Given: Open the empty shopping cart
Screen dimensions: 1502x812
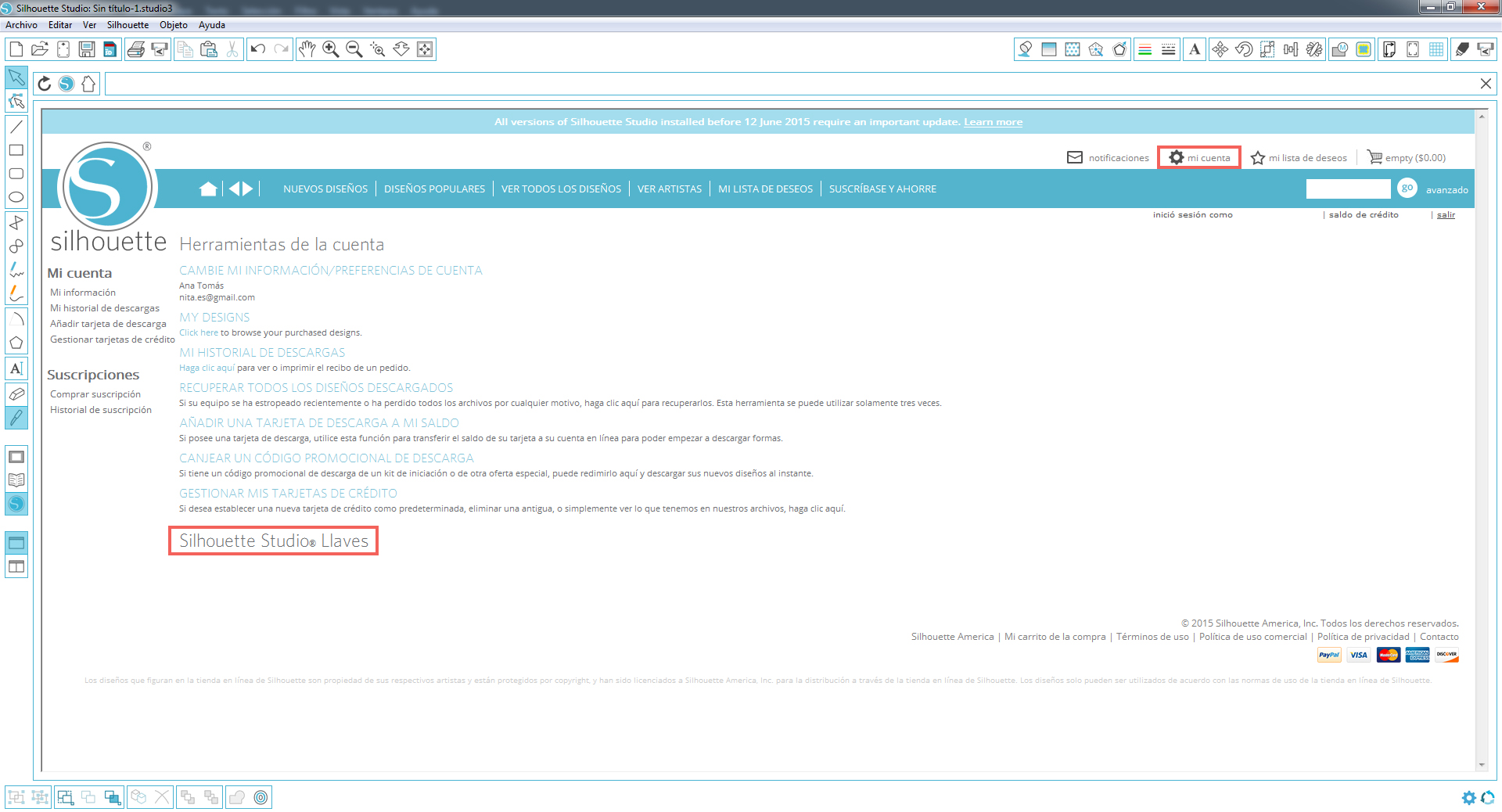Looking at the screenshot, I should (1406, 158).
